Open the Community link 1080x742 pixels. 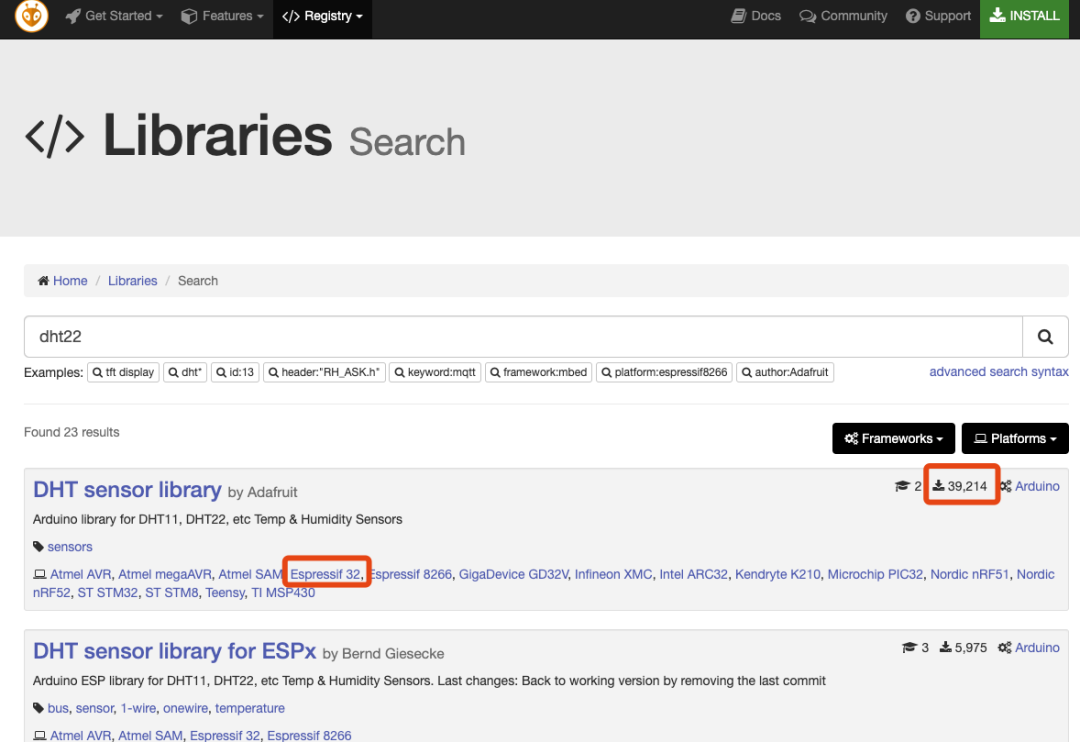click(843, 16)
